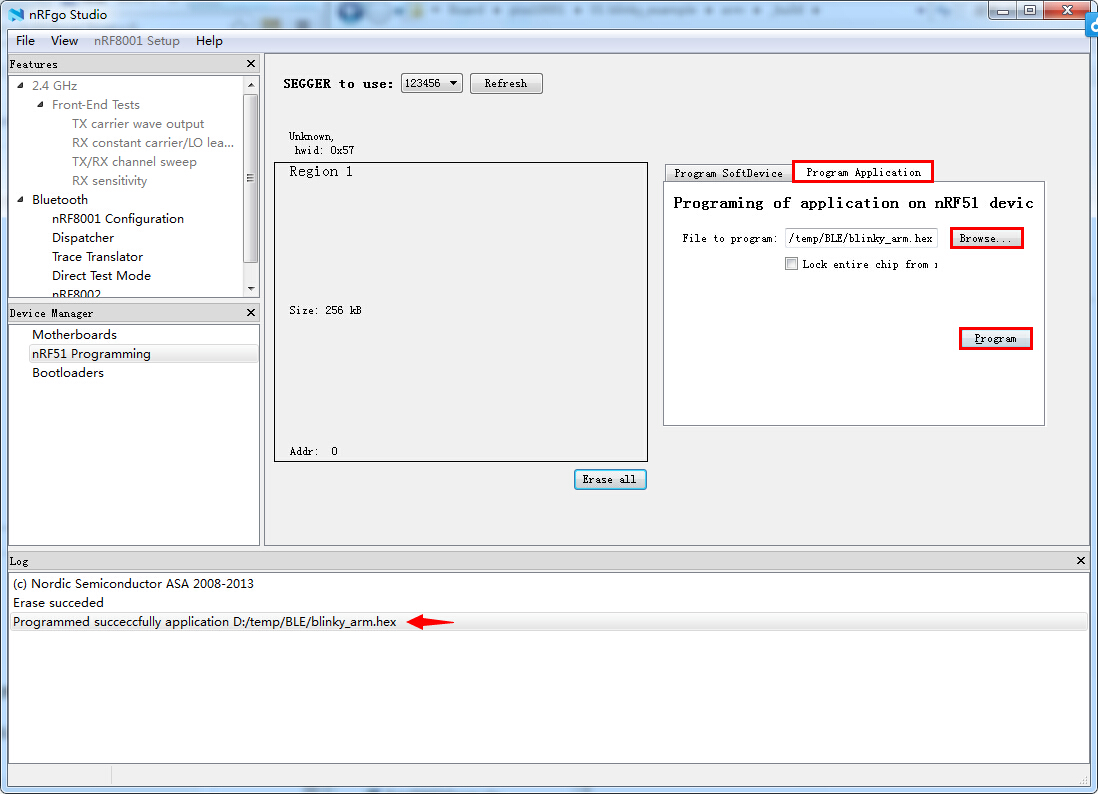Select Bootloaders in Device Manager
Screen dimensions: 1098x794
[x=68, y=372]
